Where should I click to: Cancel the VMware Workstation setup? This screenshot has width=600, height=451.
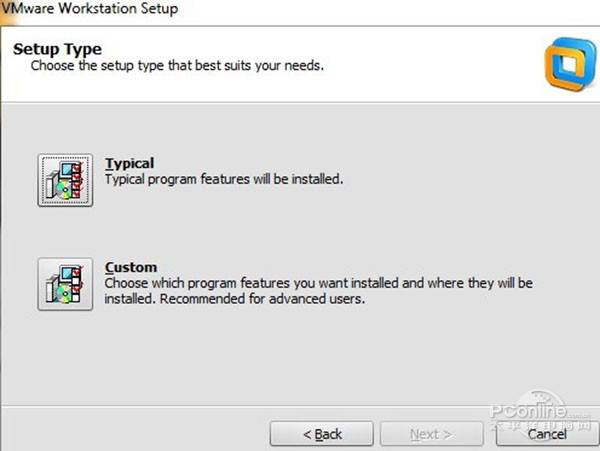coord(547,434)
